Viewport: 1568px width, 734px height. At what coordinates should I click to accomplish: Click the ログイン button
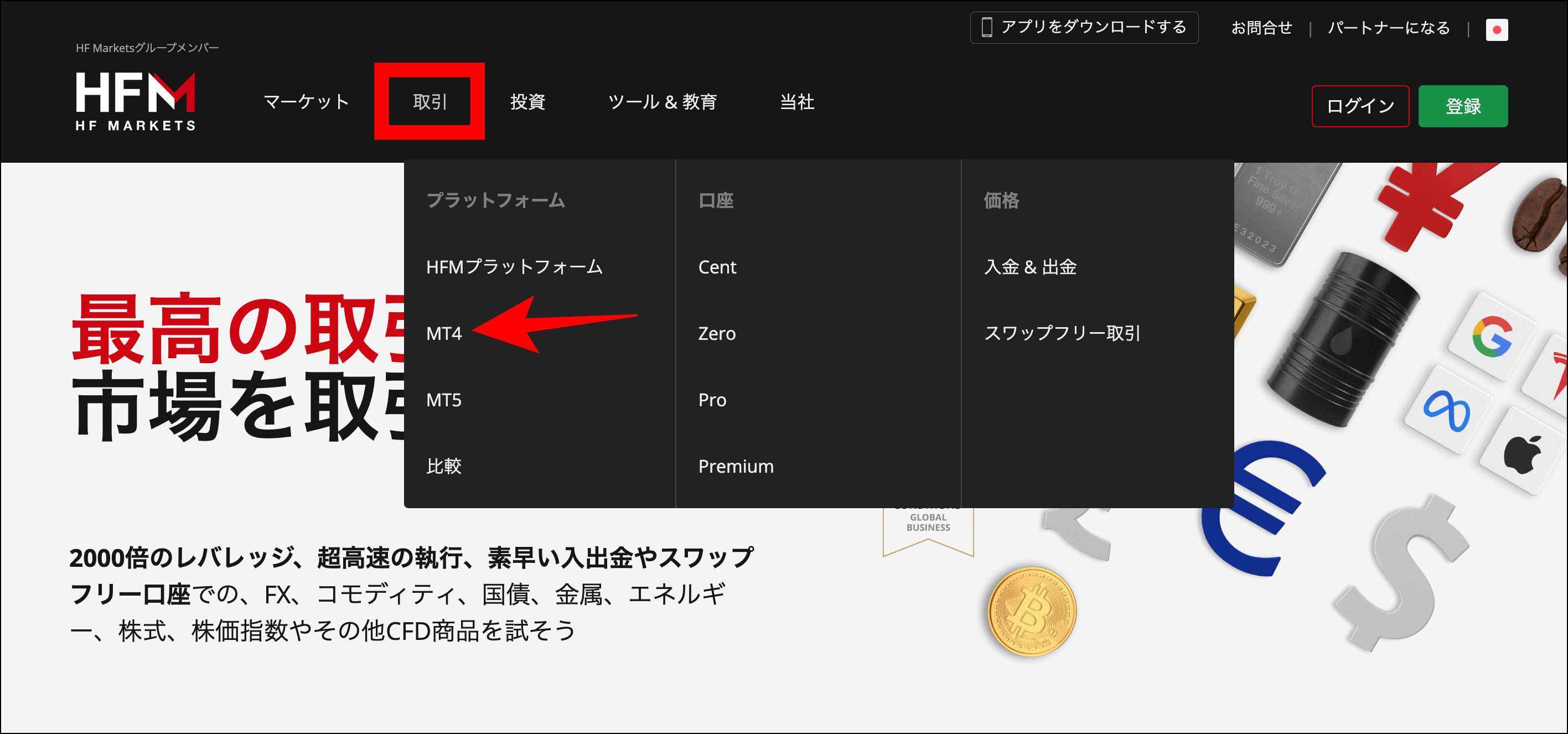click(x=1360, y=106)
